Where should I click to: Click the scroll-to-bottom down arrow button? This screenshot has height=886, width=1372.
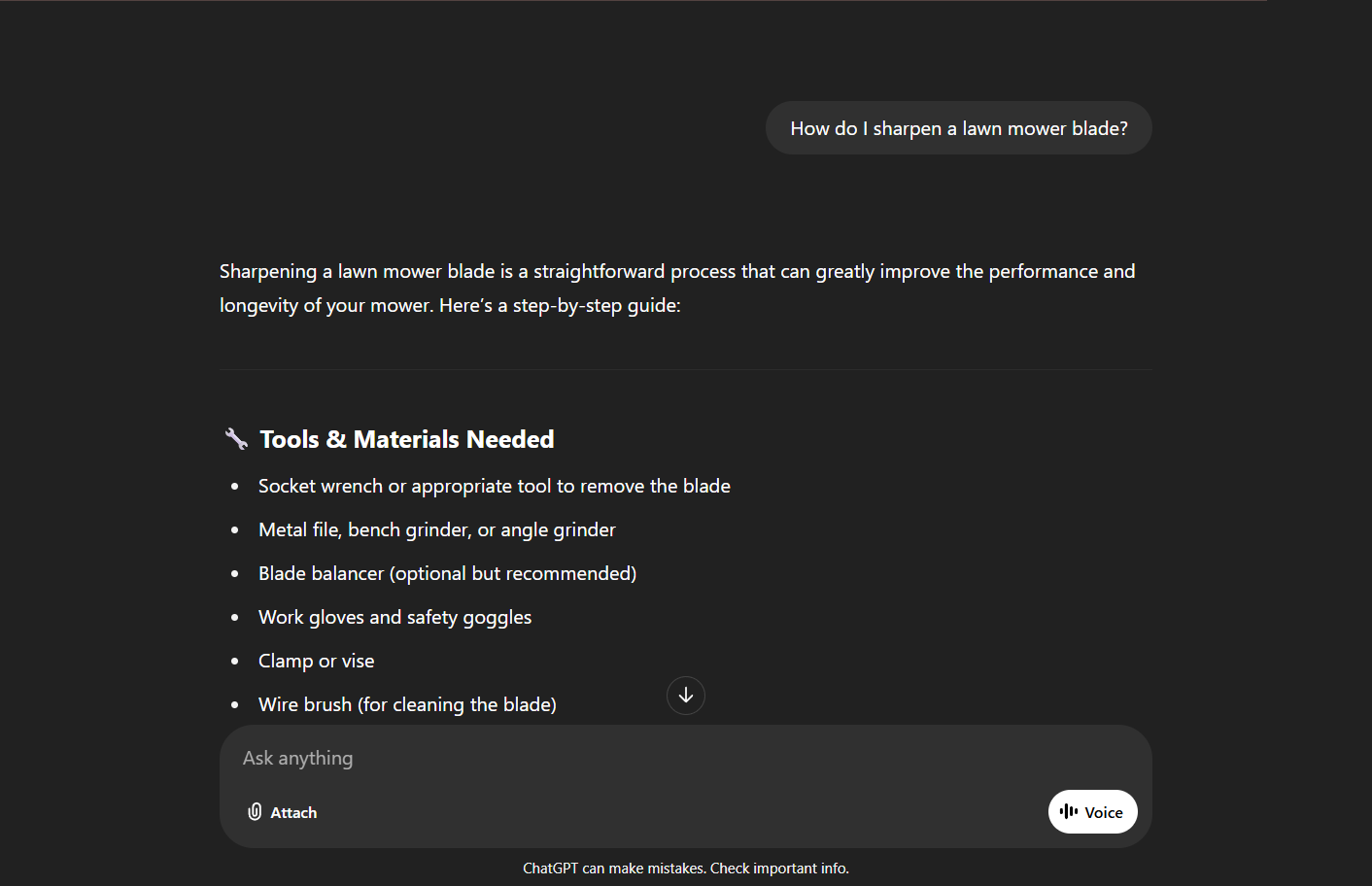pos(686,696)
